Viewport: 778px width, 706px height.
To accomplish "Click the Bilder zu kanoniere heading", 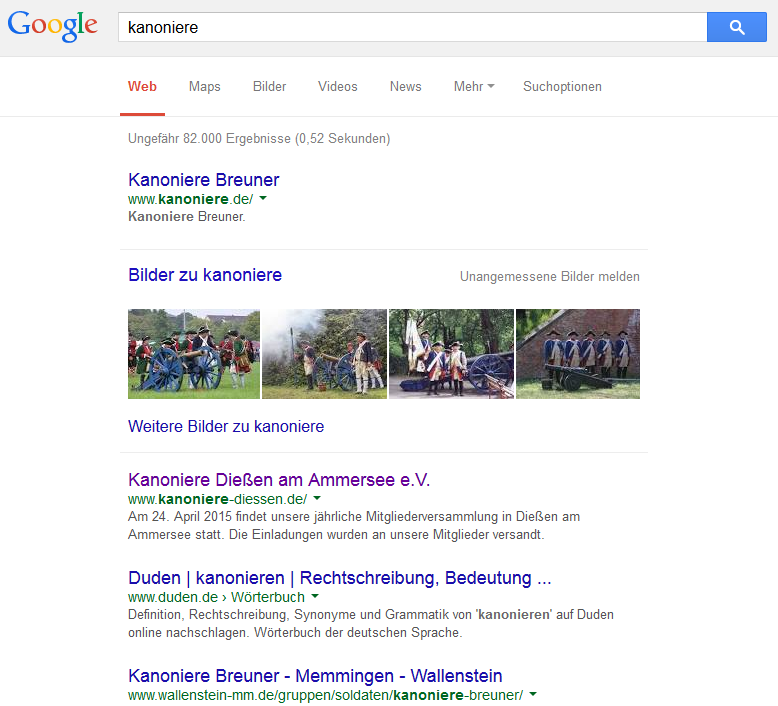I will 205,275.
